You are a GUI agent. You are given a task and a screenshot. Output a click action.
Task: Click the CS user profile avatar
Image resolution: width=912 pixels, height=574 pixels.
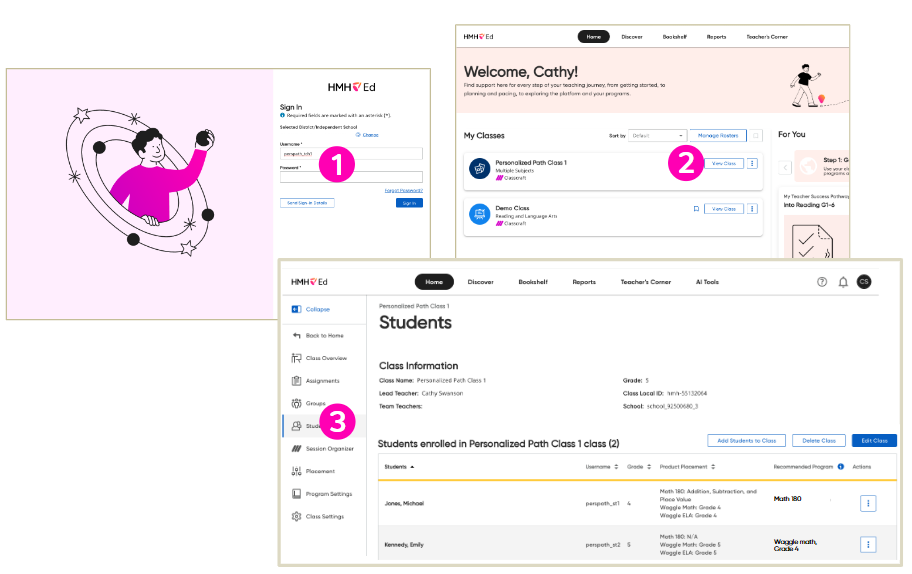pos(864,282)
